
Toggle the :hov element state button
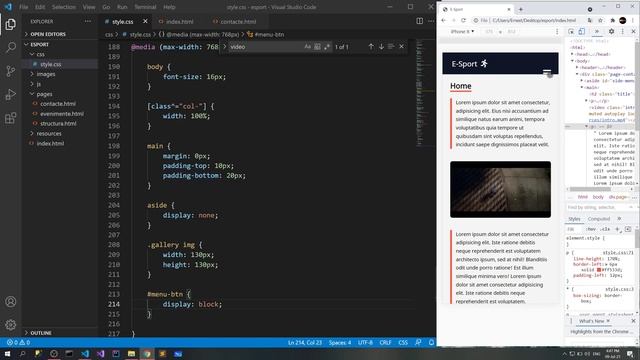pos(591,229)
